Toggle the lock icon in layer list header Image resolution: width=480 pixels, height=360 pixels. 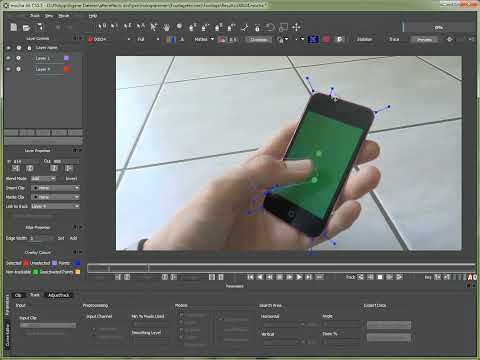point(29,48)
